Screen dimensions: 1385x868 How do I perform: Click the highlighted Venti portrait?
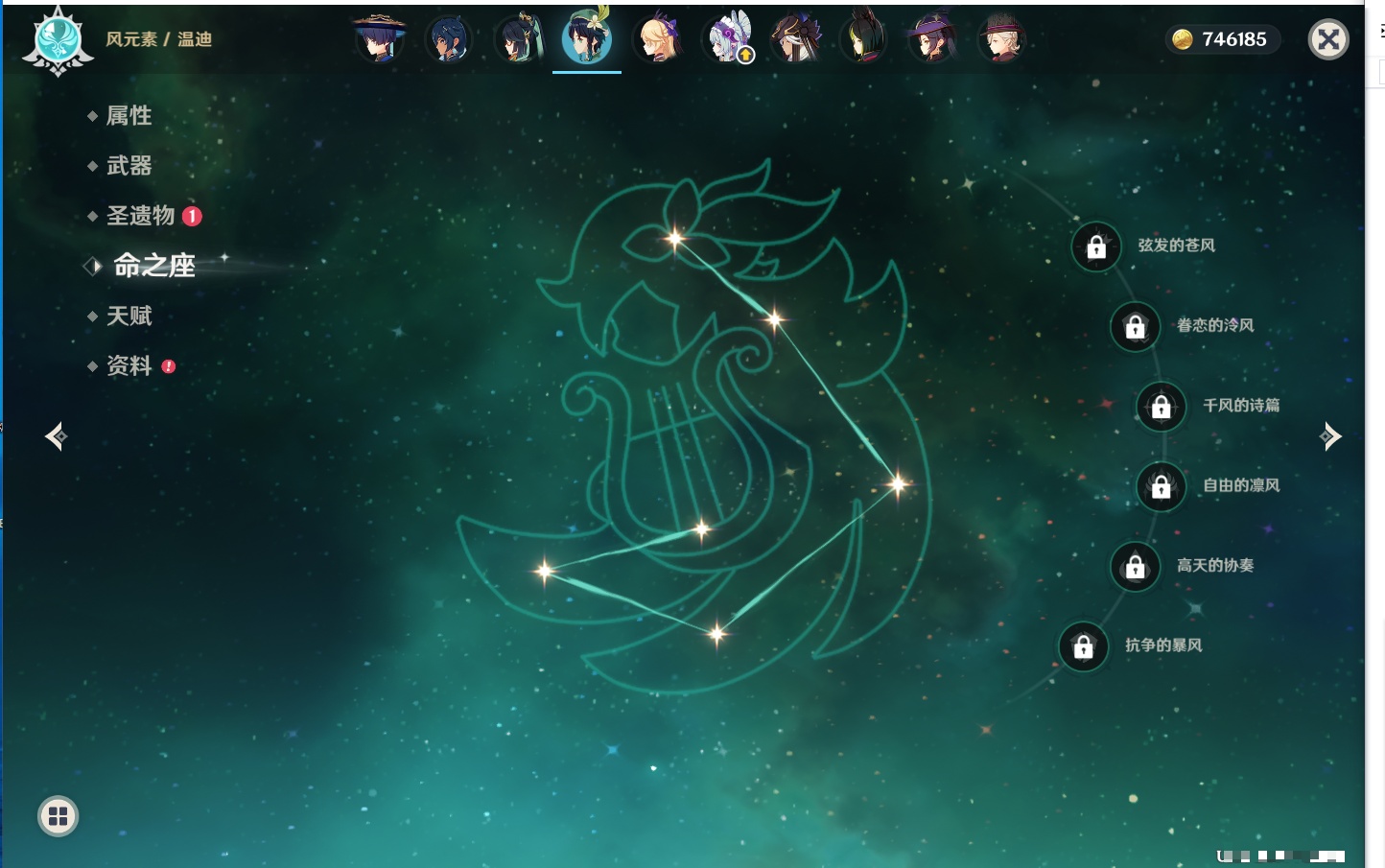587,37
